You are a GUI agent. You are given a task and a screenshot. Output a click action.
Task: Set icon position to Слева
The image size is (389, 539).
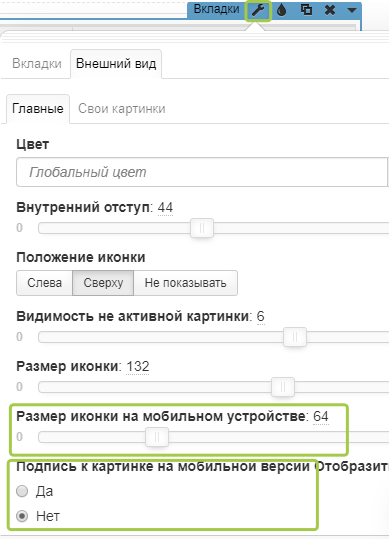pos(44,283)
